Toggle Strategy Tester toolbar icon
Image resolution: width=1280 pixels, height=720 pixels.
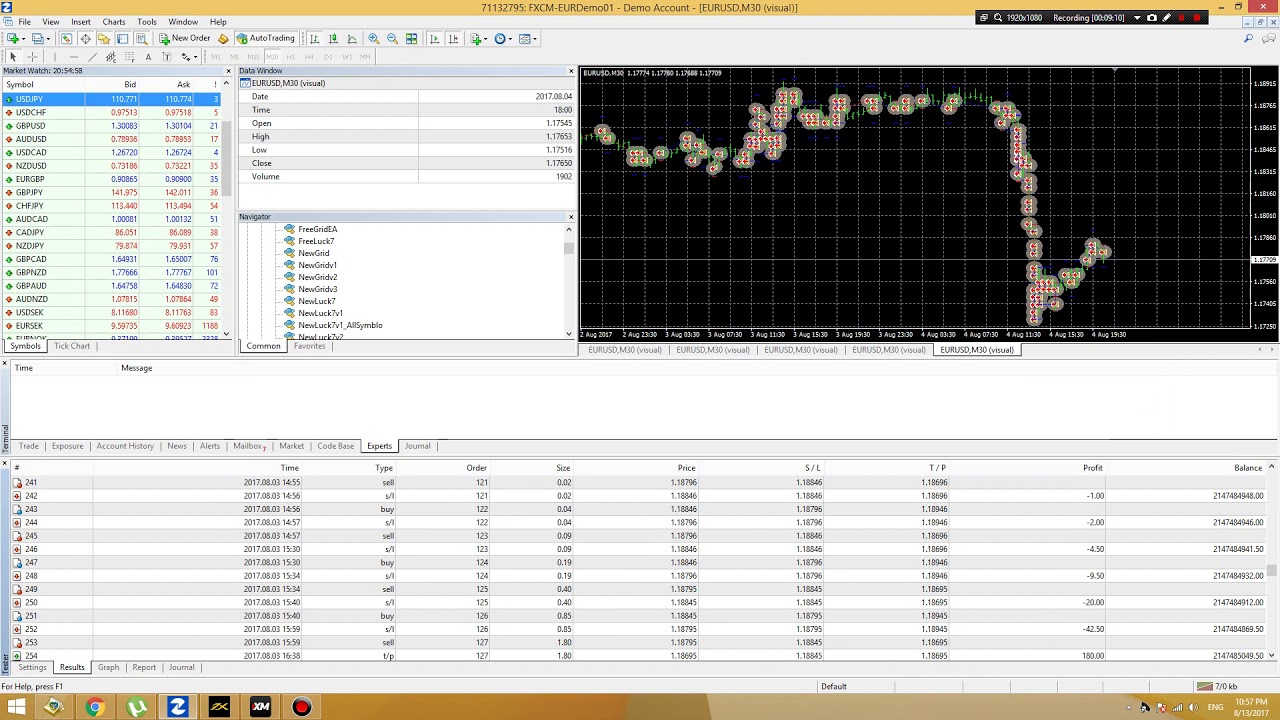pos(141,38)
